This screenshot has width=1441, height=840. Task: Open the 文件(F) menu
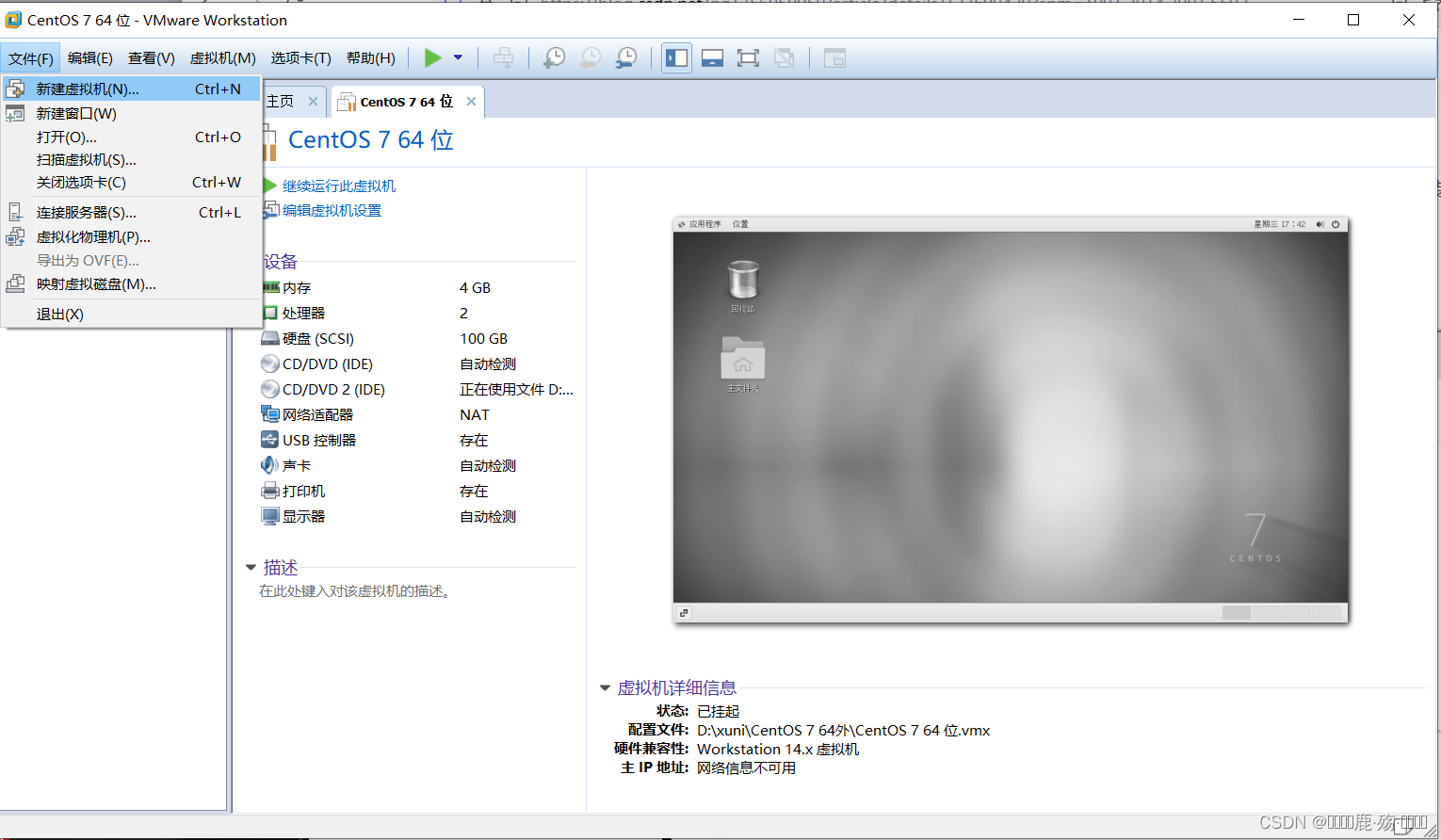tap(31, 58)
